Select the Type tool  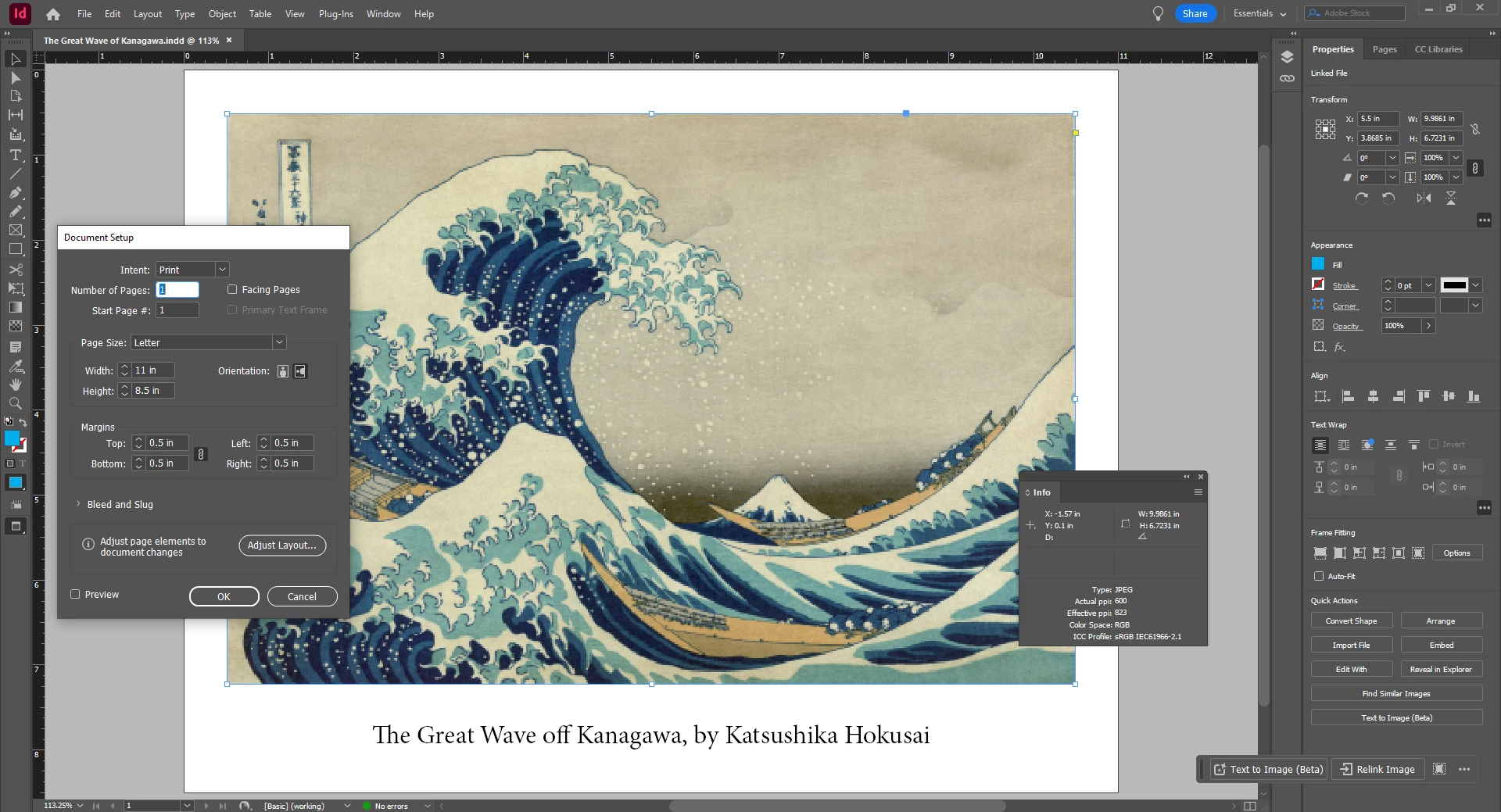point(15,155)
